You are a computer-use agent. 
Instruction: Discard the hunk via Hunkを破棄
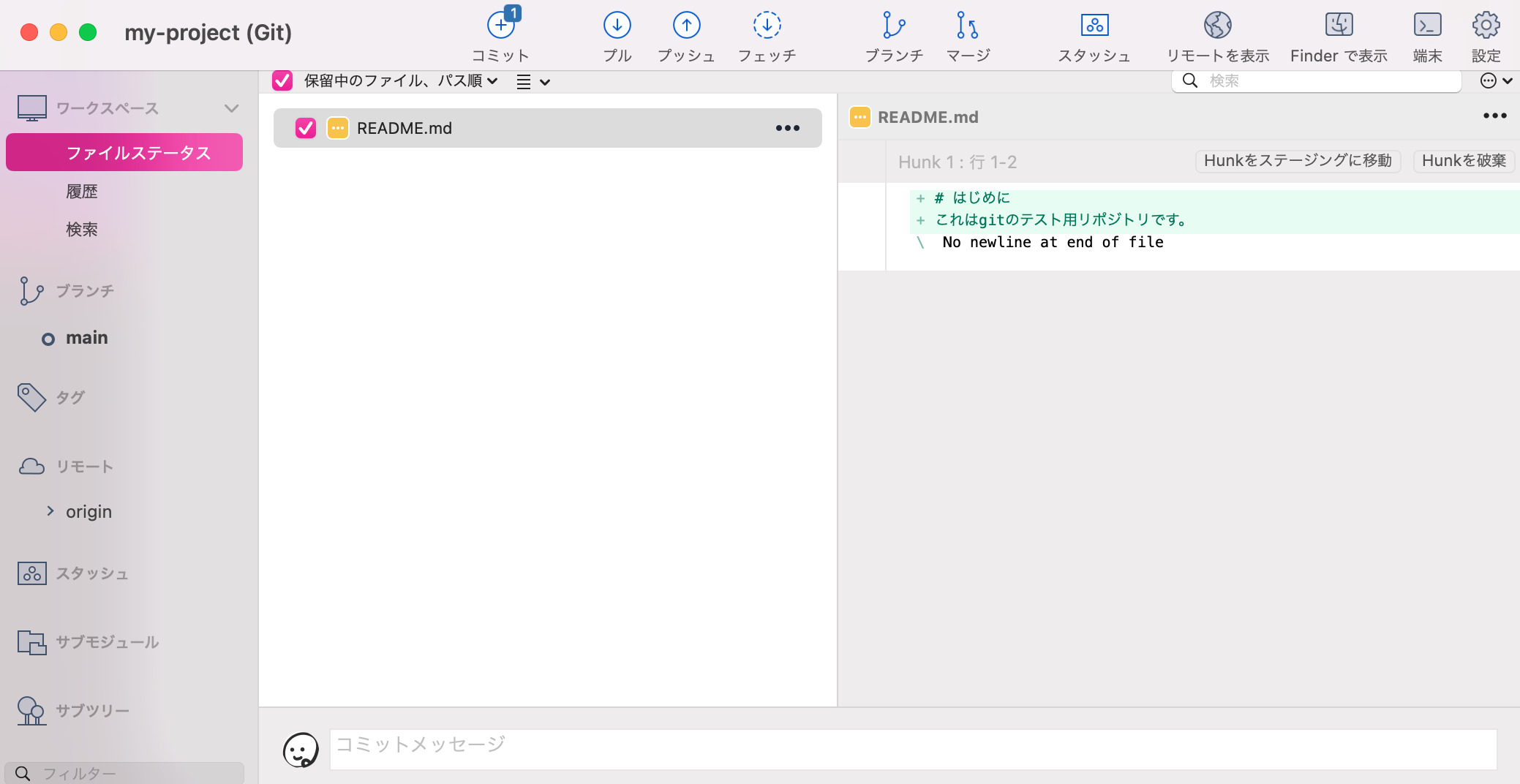(x=1463, y=161)
